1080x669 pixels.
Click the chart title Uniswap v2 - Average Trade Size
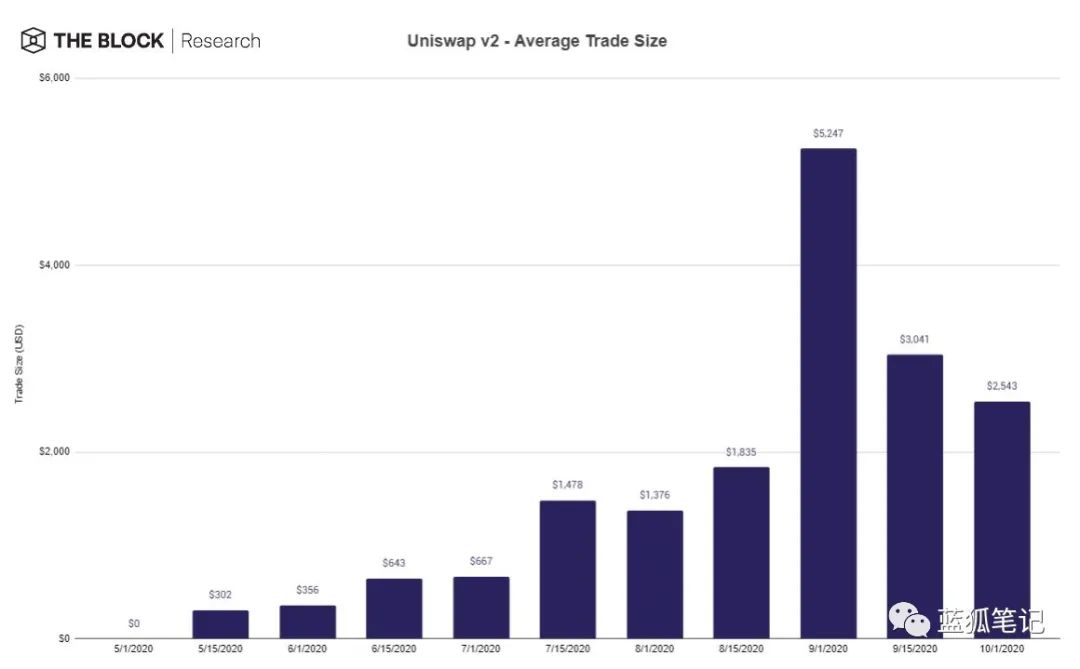[536, 41]
